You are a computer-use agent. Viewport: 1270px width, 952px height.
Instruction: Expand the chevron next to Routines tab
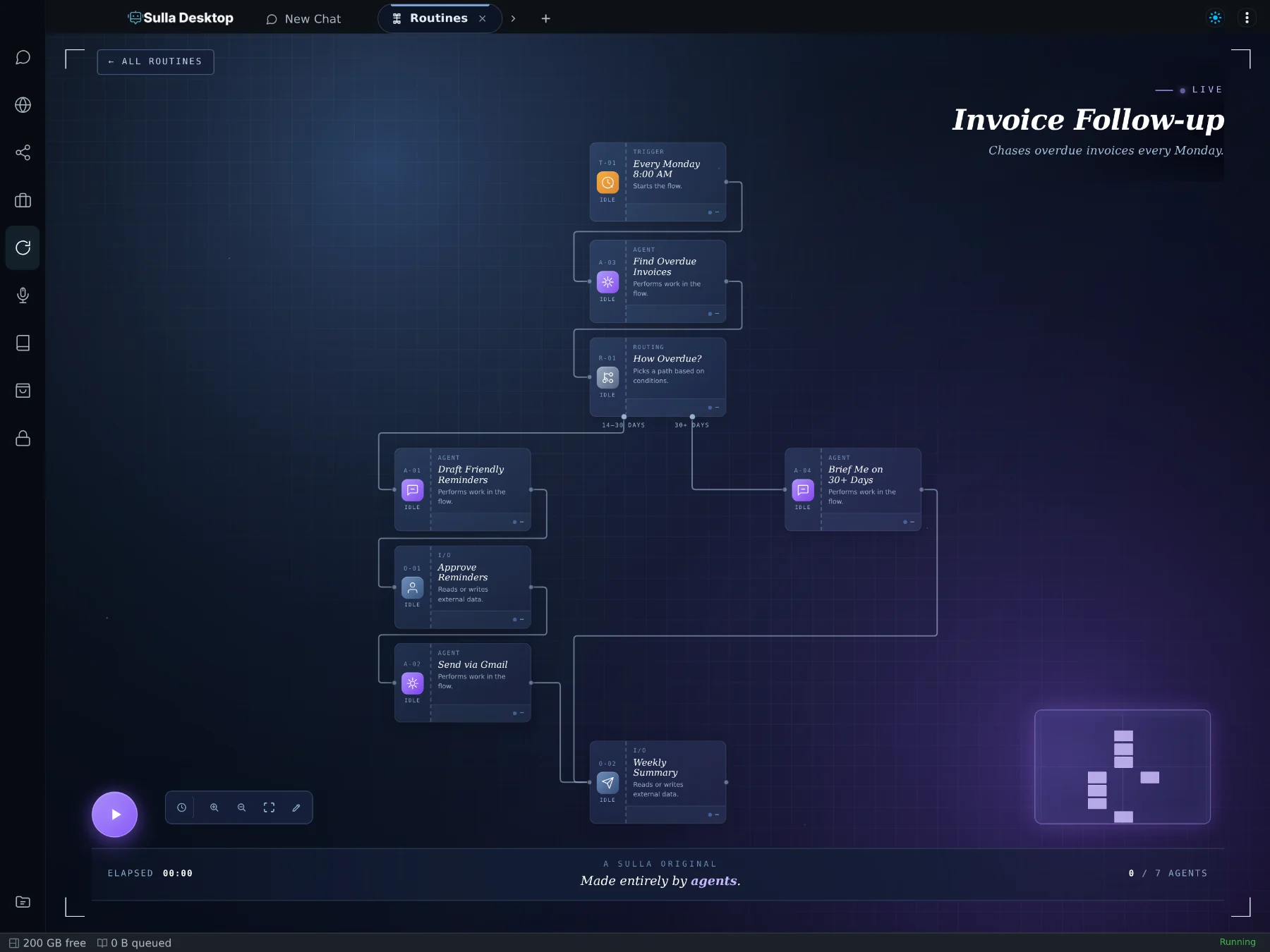tap(513, 18)
